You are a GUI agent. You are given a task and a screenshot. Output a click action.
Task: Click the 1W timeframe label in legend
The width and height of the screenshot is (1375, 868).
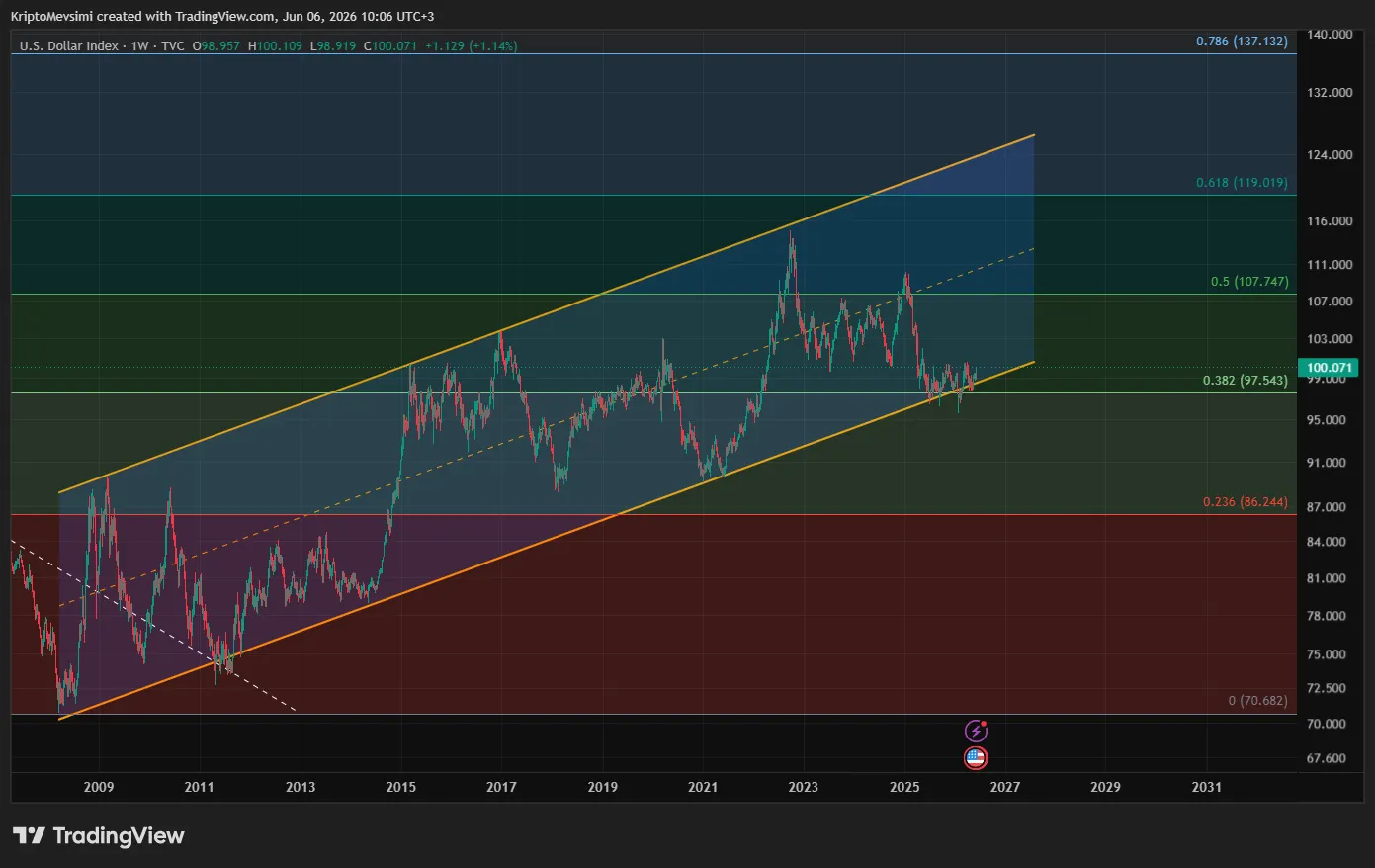(x=140, y=45)
